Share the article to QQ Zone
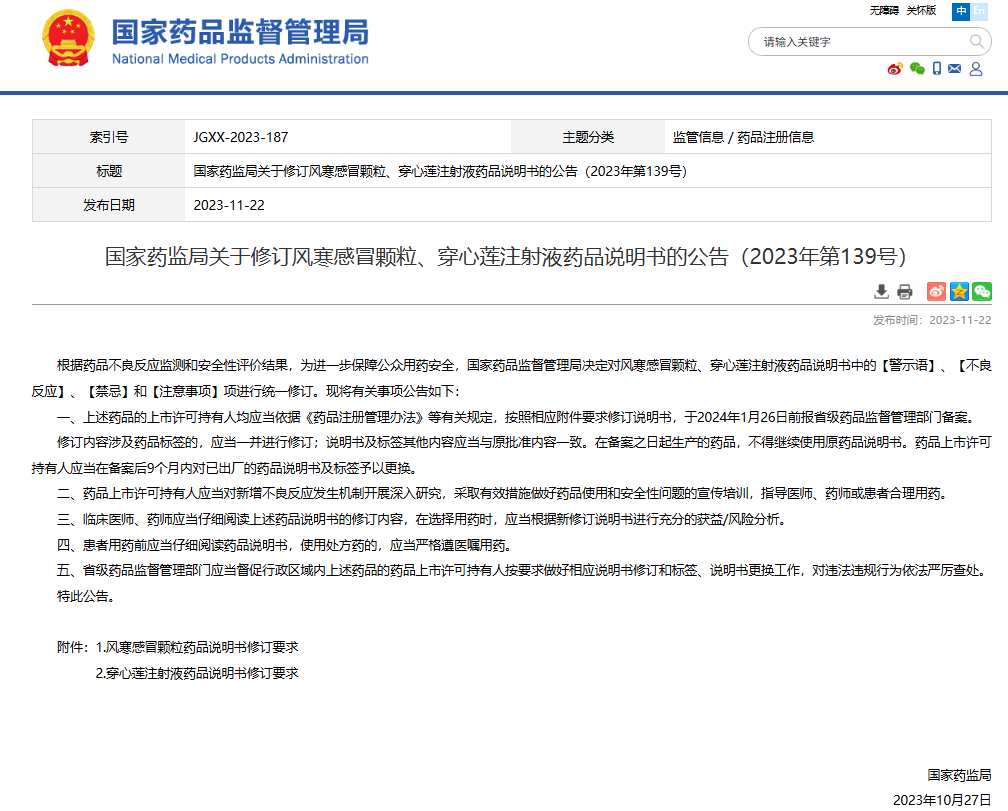Image resolution: width=1008 pixels, height=811 pixels. [x=959, y=291]
